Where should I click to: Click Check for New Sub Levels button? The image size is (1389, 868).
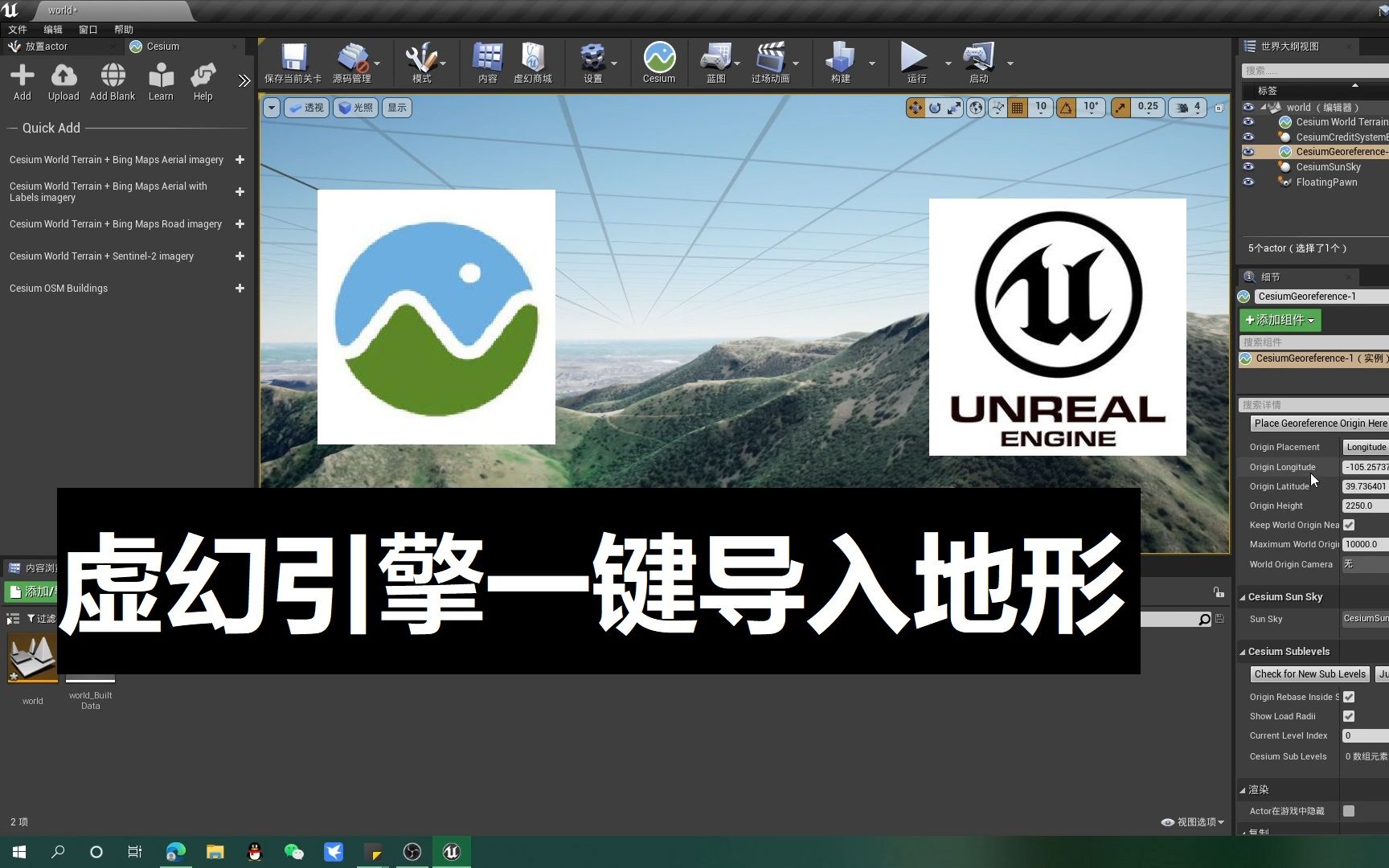tap(1309, 674)
